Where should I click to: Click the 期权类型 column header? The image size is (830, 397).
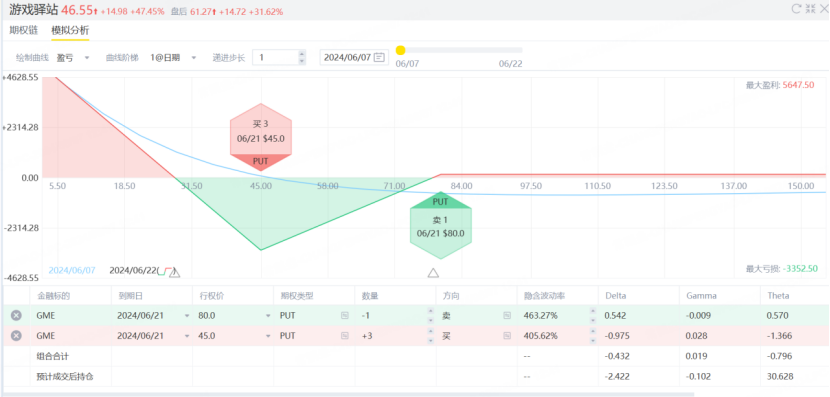click(296, 296)
